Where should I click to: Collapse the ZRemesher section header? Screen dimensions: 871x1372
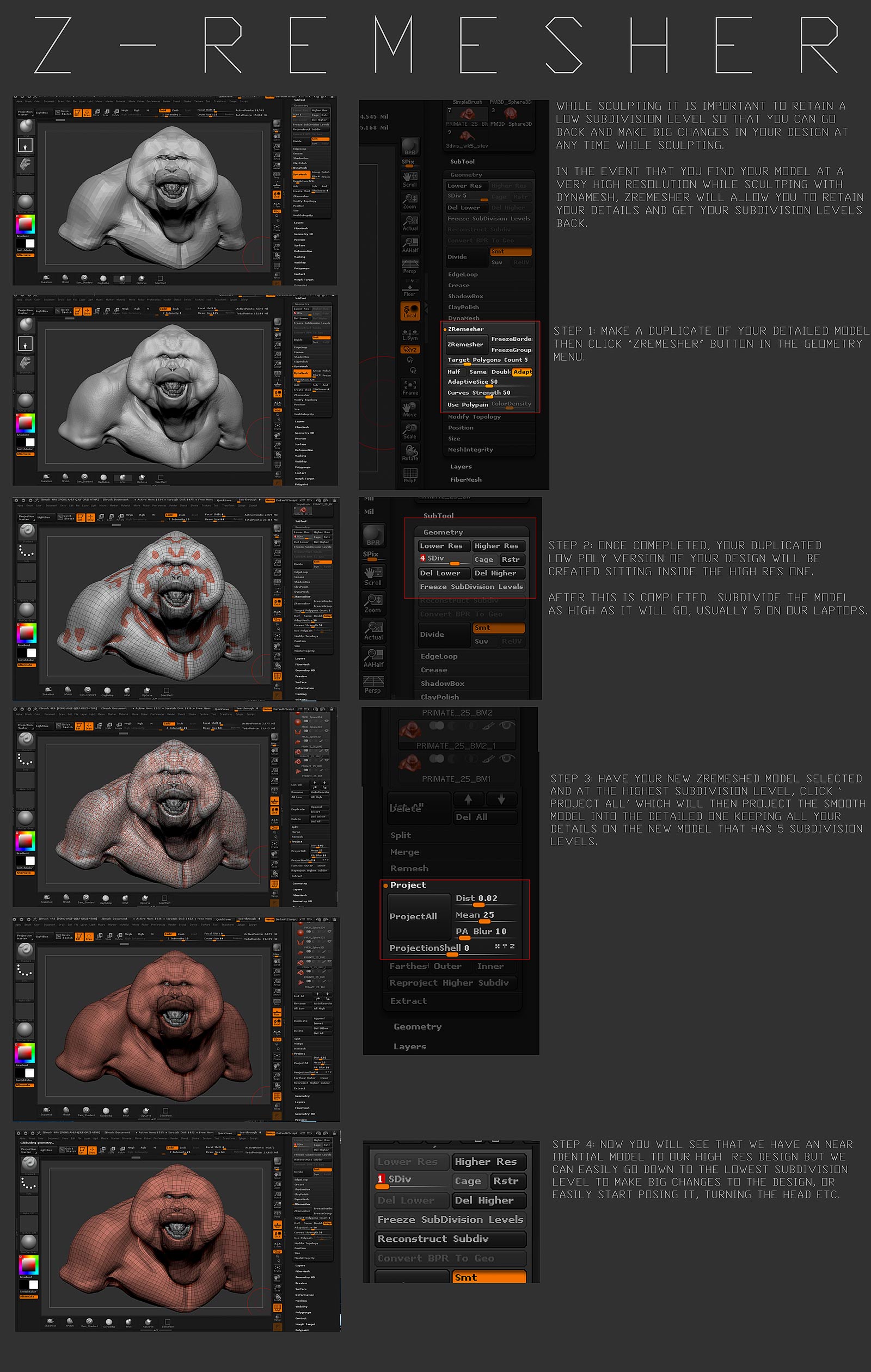465,329
